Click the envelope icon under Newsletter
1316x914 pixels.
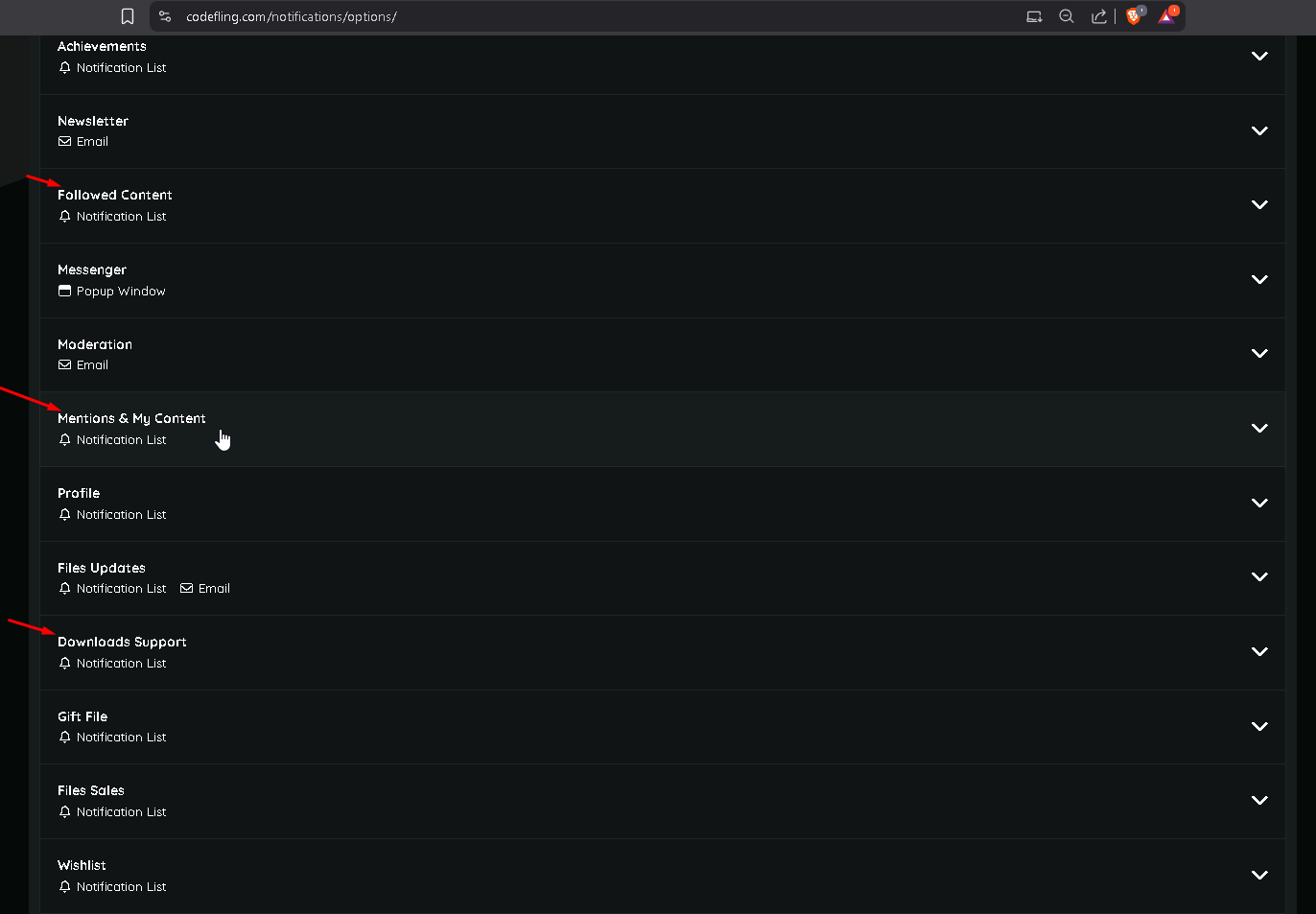pyautogui.click(x=65, y=142)
